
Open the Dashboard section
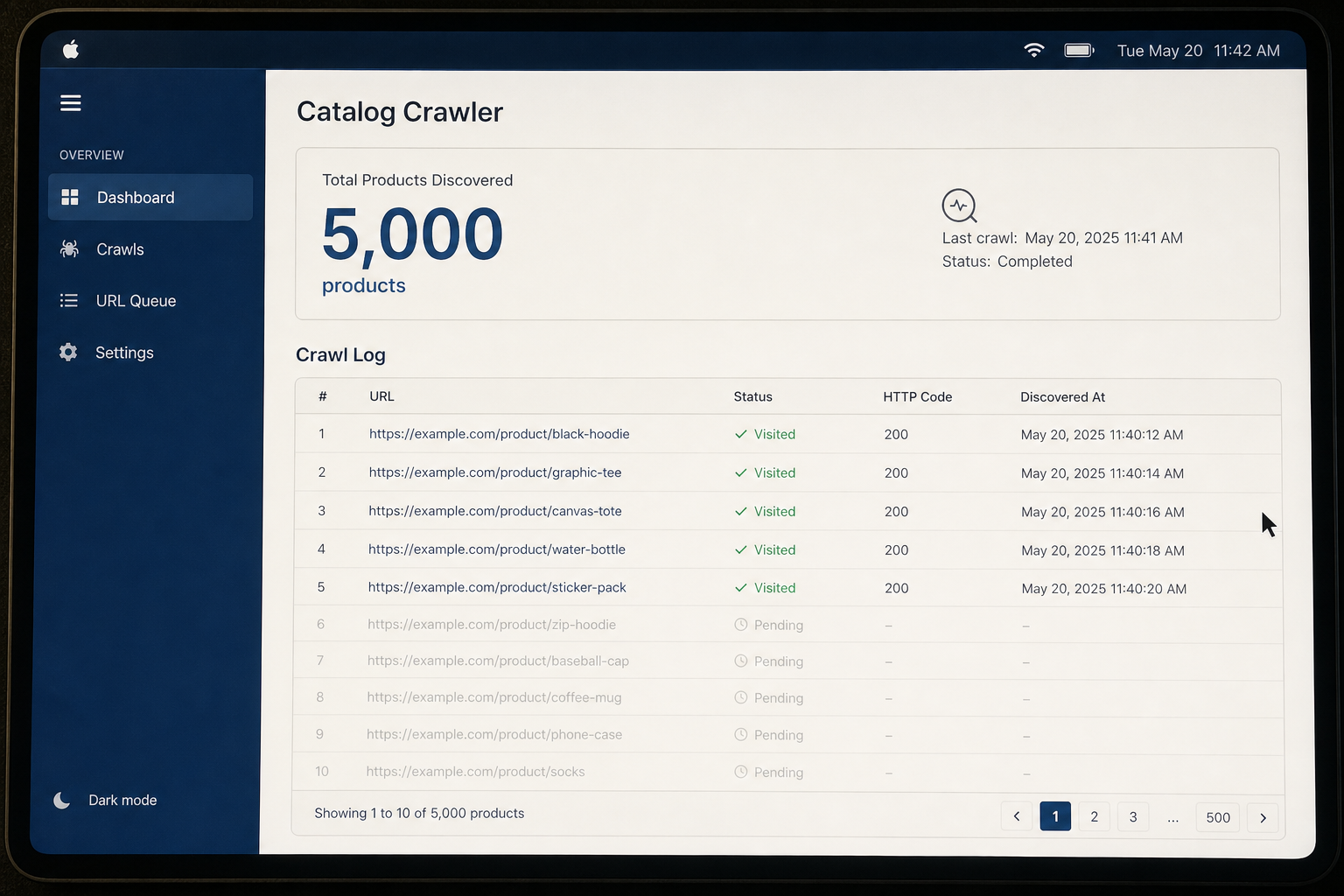[150, 197]
